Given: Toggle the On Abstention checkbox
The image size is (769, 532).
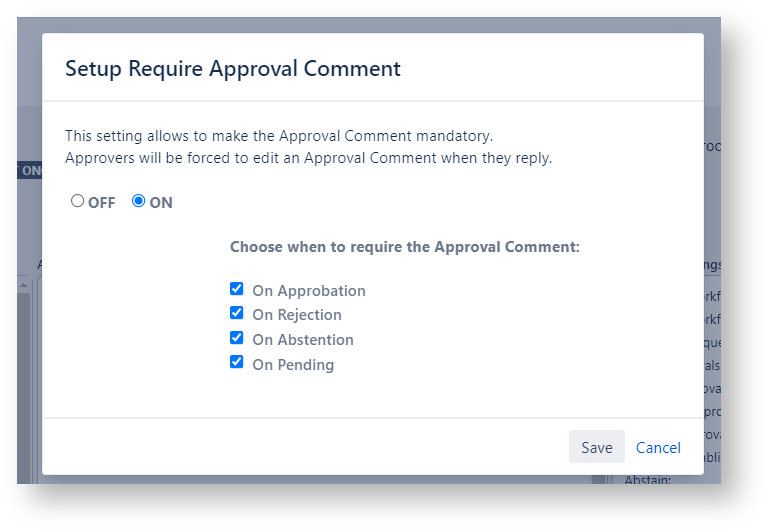Looking at the screenshot, I should pos(237,338).
